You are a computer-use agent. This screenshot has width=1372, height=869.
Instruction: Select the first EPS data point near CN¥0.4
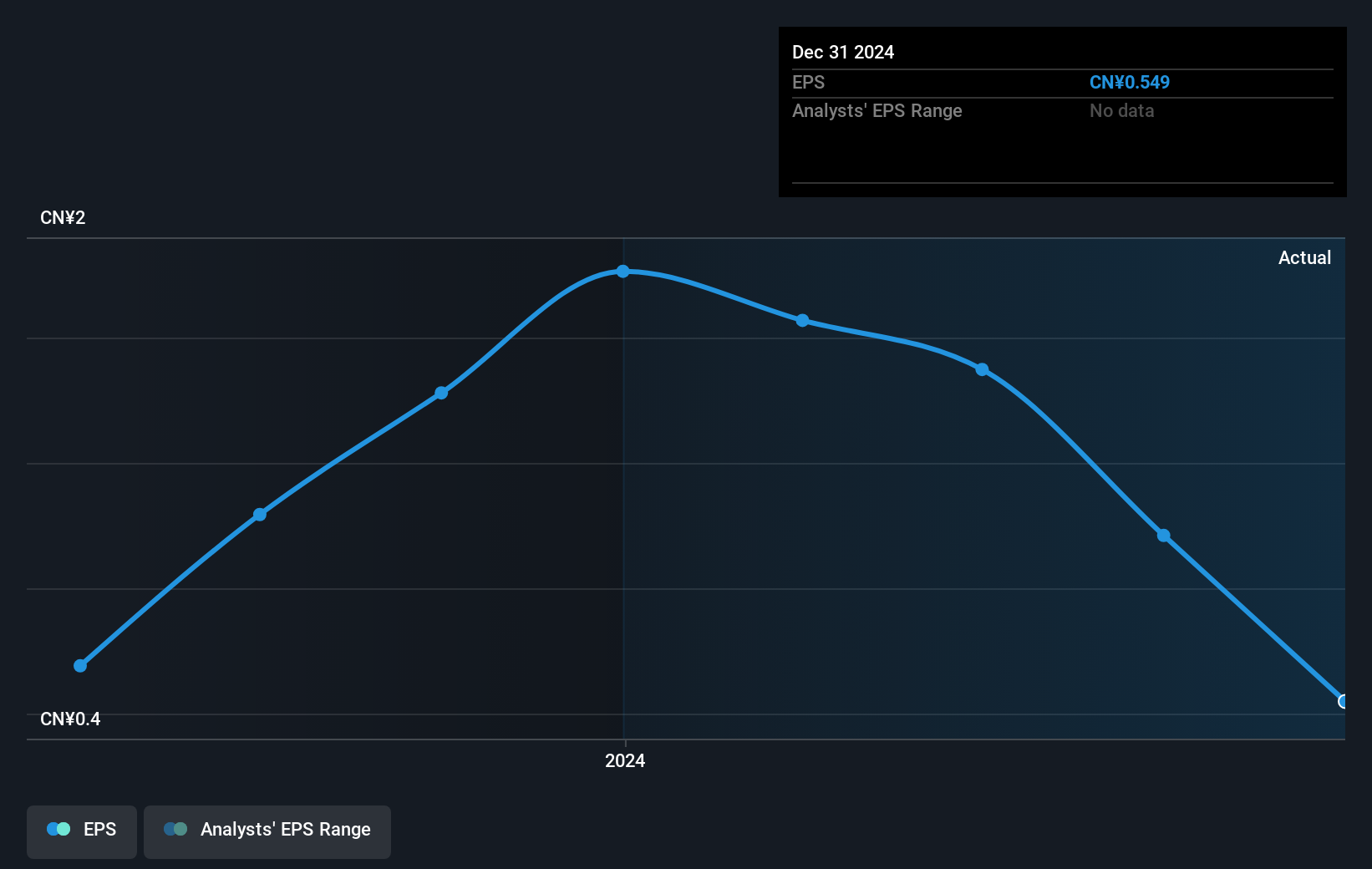(x=80, y=666)
